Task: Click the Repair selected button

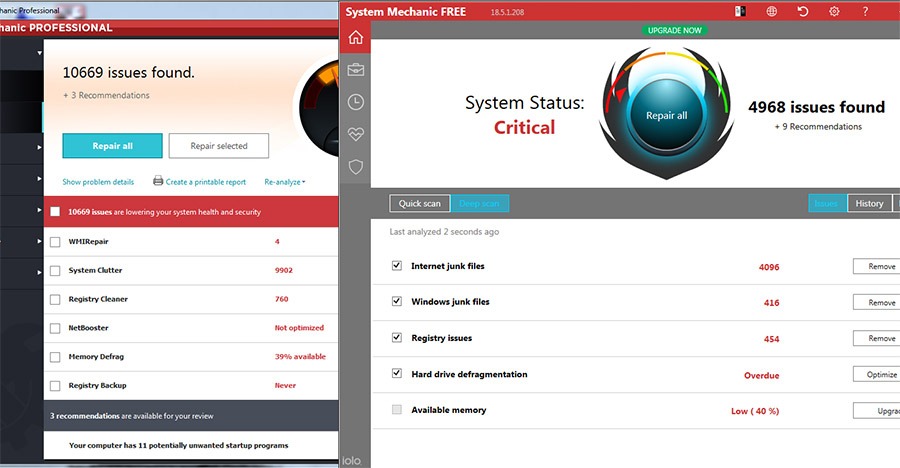Action: pos(219,146)
